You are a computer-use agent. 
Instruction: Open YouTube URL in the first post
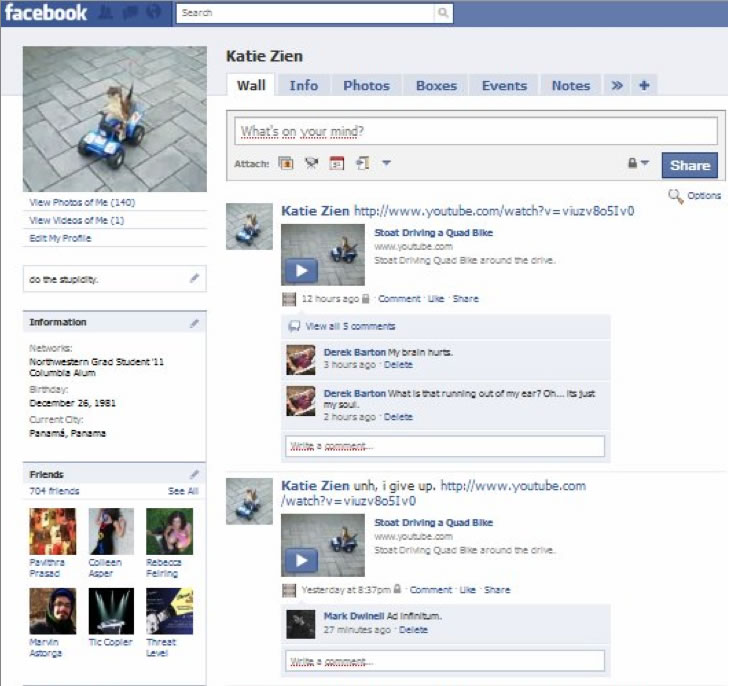click(494, 211)
